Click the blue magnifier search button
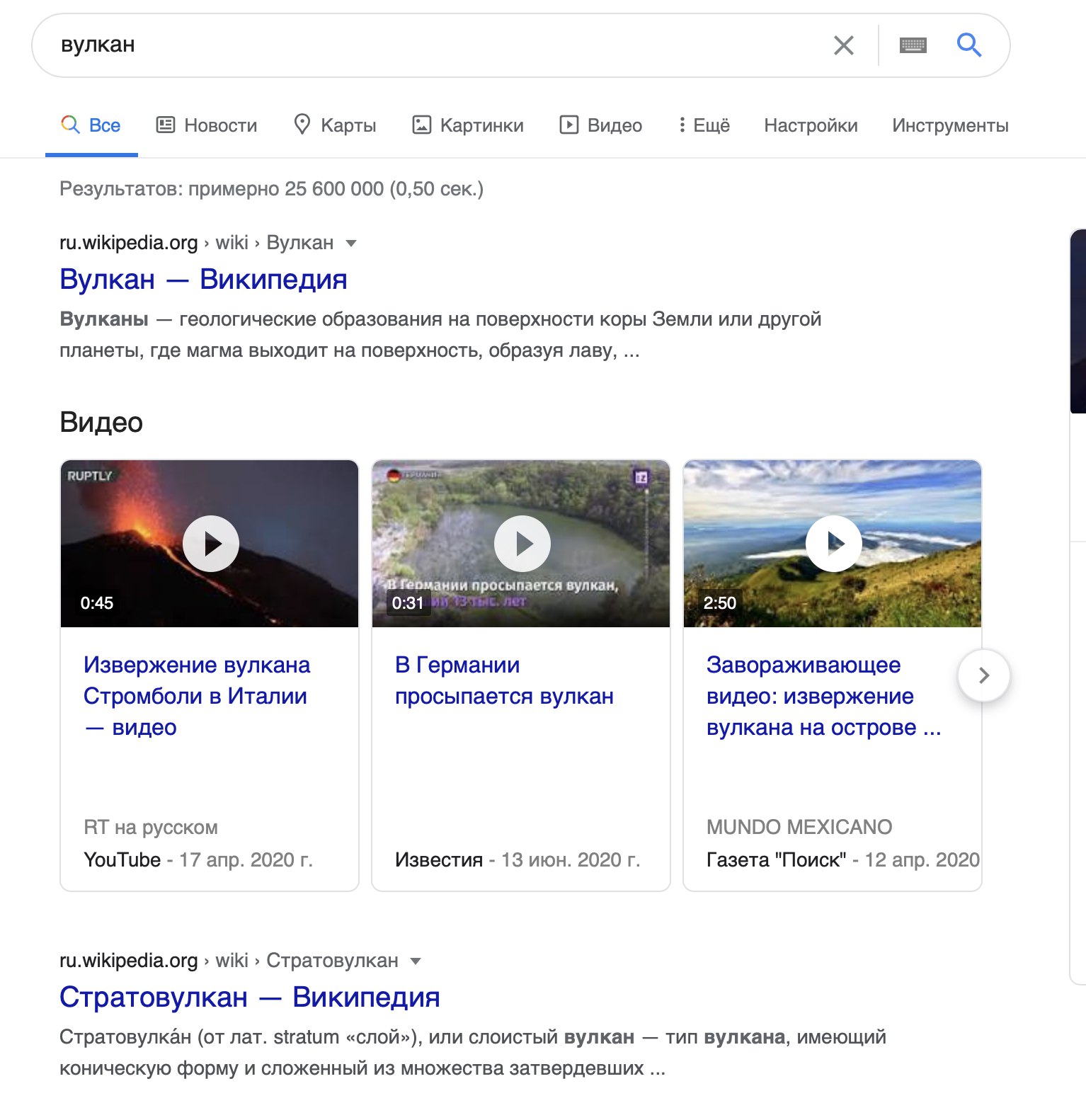The image size is (1086, 1120). pyautogui.click(x=968, y=45)
